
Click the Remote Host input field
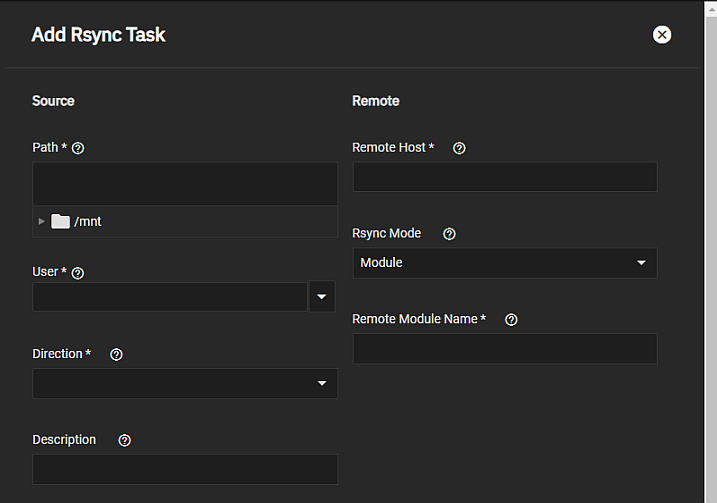pos(504,177)
